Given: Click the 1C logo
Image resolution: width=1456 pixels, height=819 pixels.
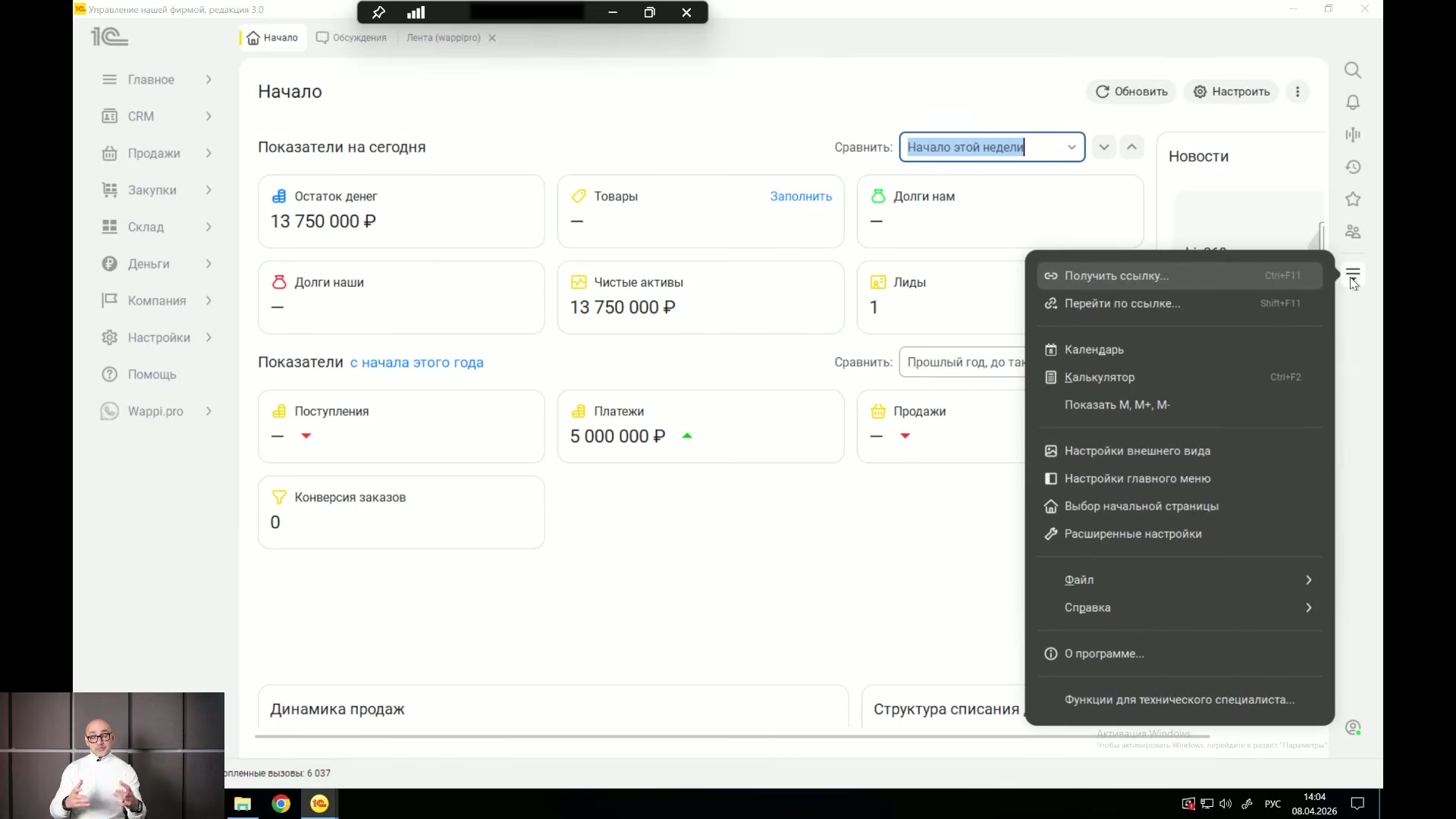Looking at the screenshot, I should (110, 36).
